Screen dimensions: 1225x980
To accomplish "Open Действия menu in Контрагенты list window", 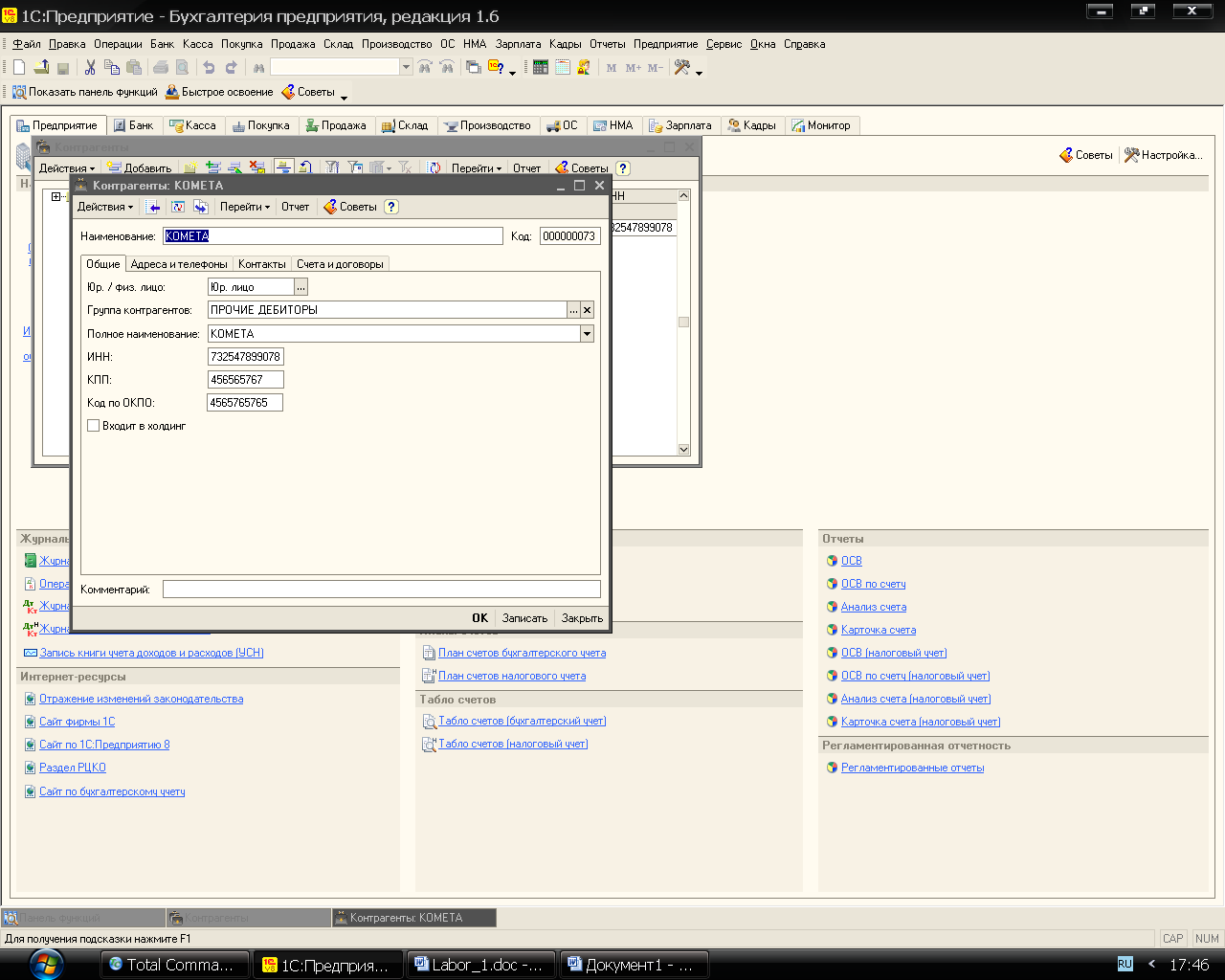I will click(67, 168).
